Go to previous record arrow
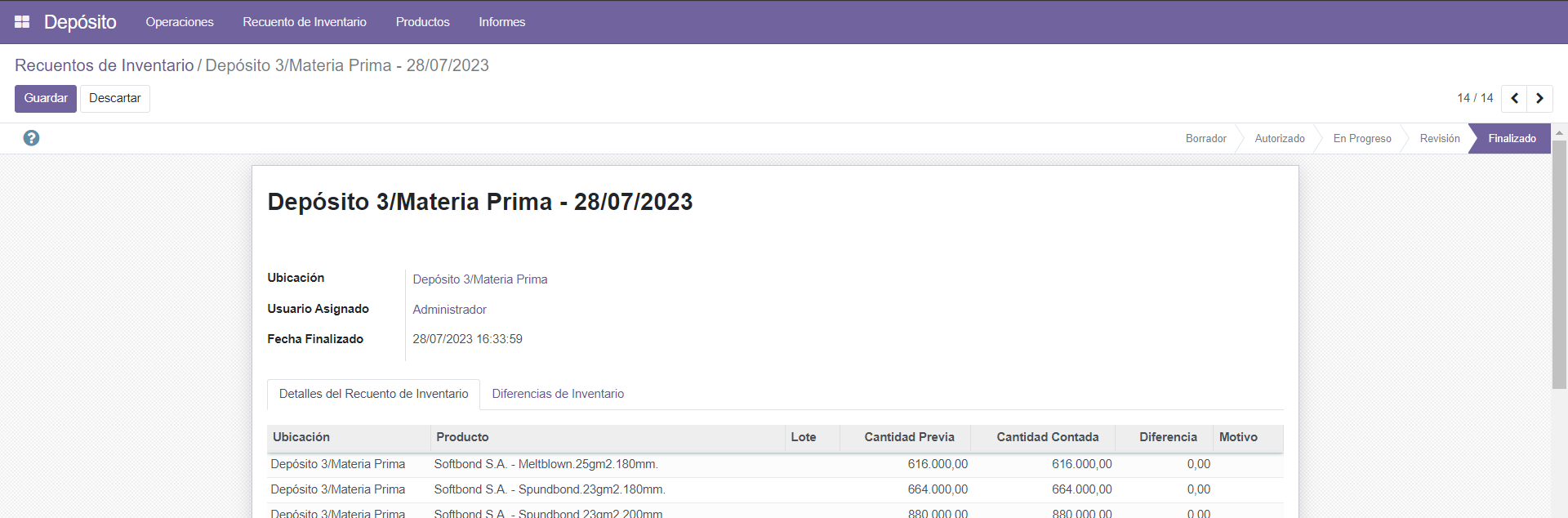This screenshot has height=518, width=1568. coord(1514,99)
